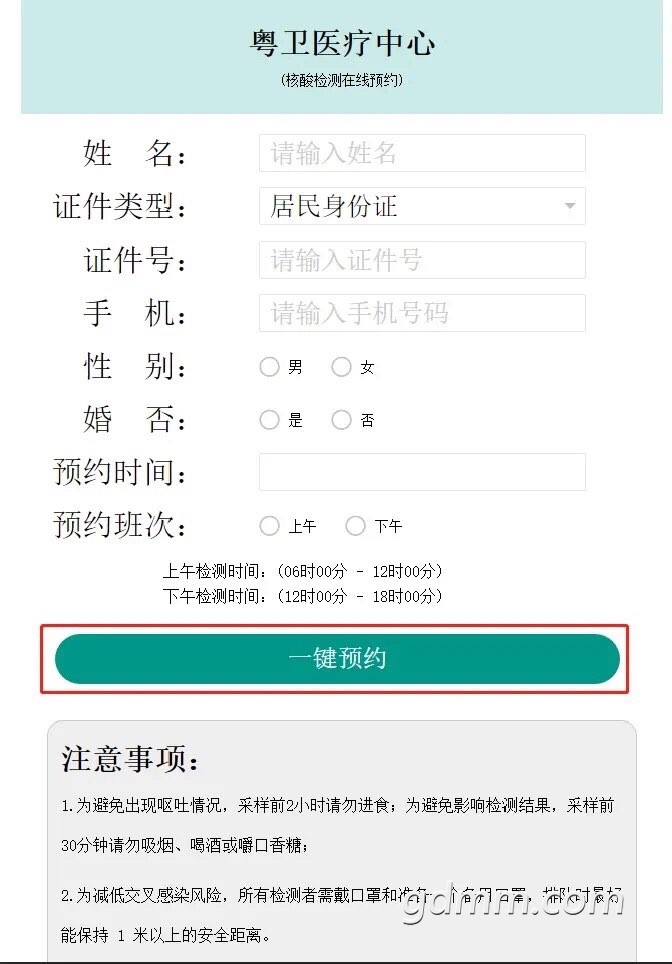The height and width of the screenshot is (964, 672).
Task: Click the 粤卫医疗中心 header title
Action: coord(342,43)
